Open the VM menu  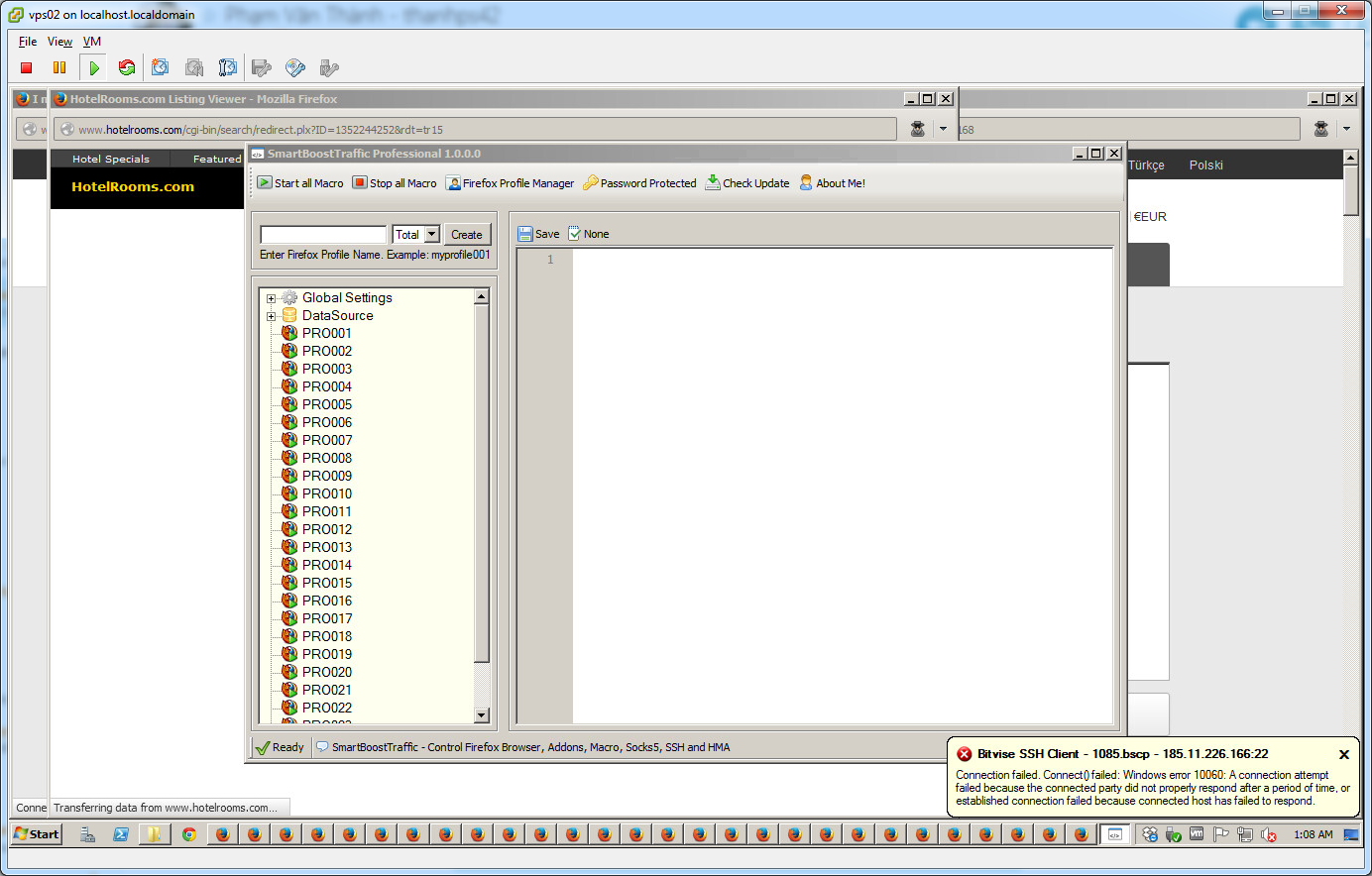[91, 42]
